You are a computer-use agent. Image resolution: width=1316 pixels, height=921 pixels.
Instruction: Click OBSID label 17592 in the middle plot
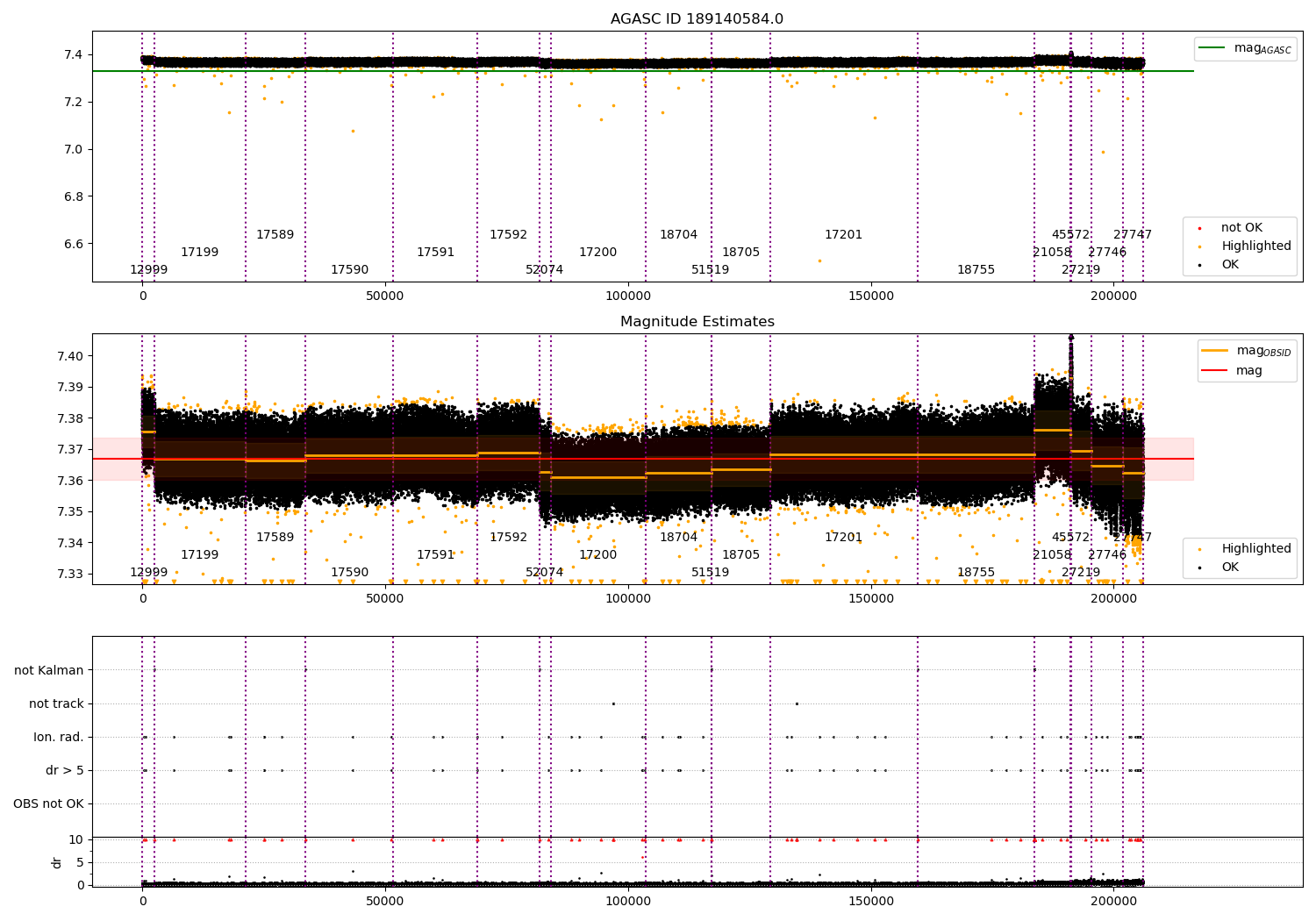coord(508,538)
